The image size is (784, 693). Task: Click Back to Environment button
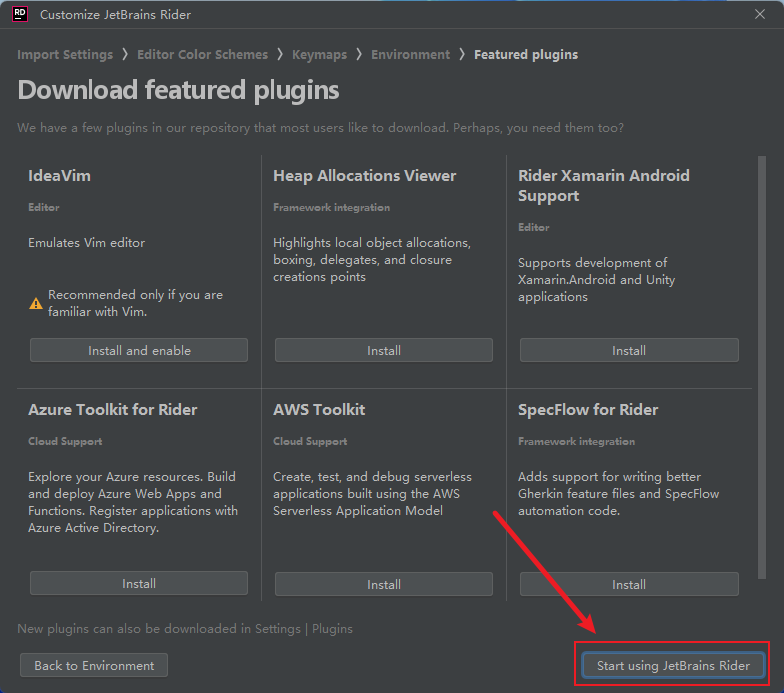(94, 666)
